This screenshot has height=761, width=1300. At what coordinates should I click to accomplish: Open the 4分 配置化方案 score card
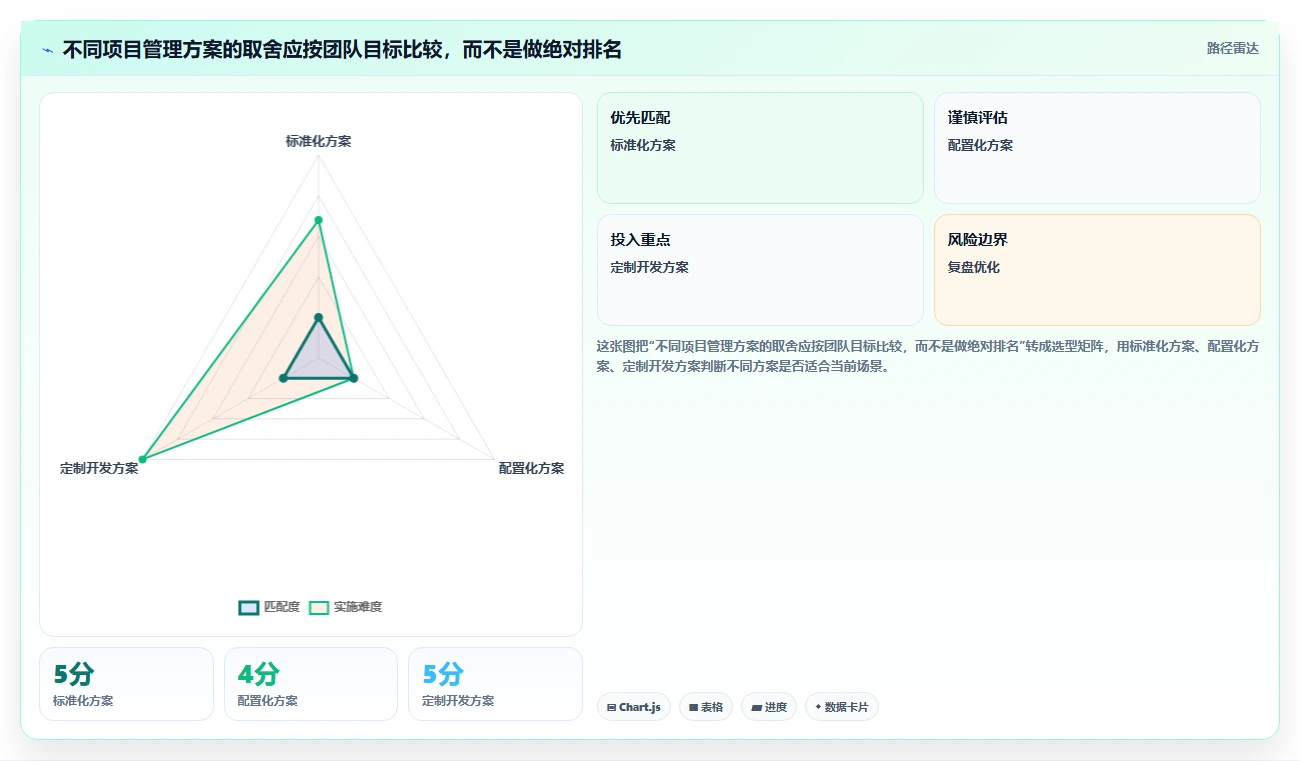[x=311, y=684]
